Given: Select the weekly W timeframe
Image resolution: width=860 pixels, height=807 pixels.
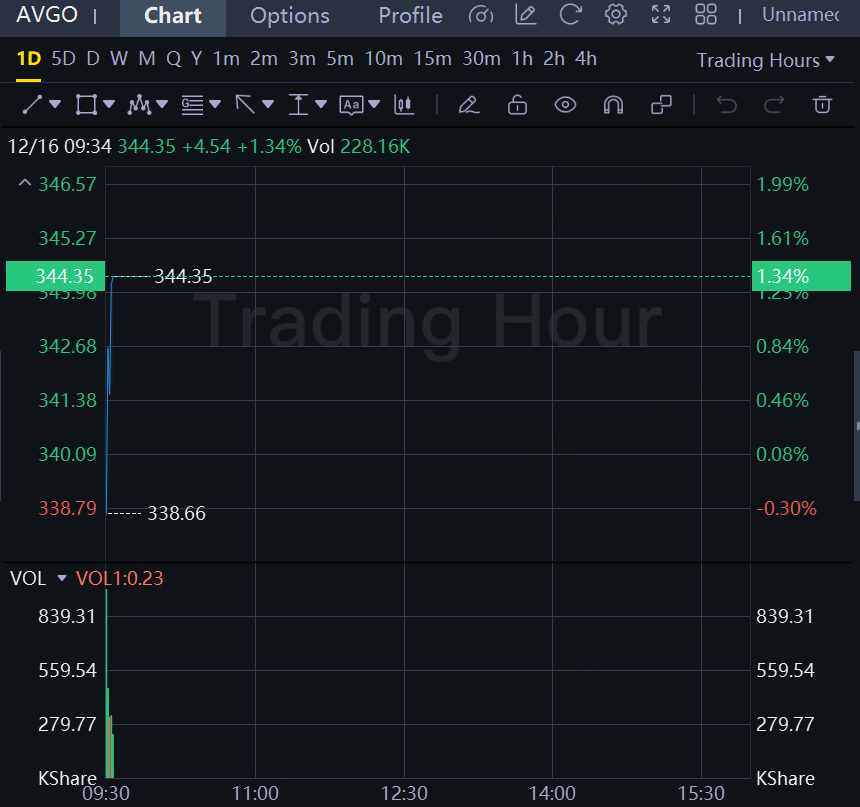Looking at the screenshot, I should (x=118, y=58).
